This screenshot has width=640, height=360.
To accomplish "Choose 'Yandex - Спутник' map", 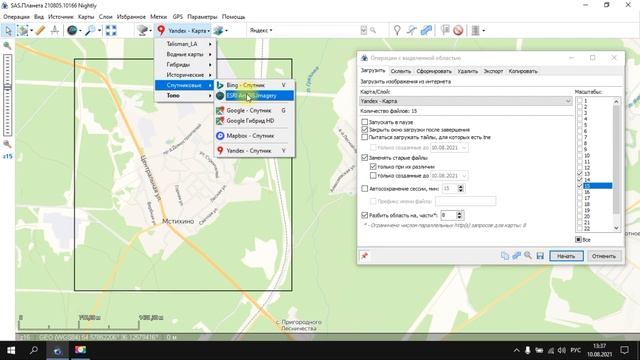I will click(x=254, y=151).
